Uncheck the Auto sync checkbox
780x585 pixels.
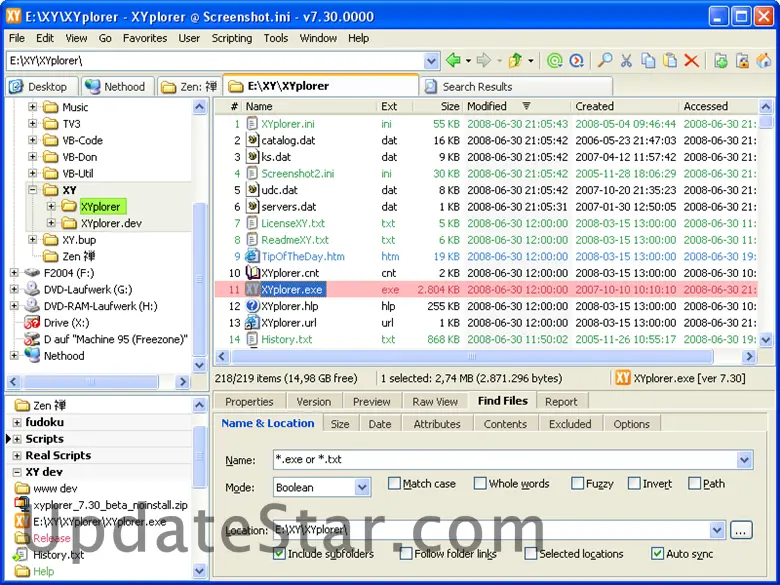[658, 553]
